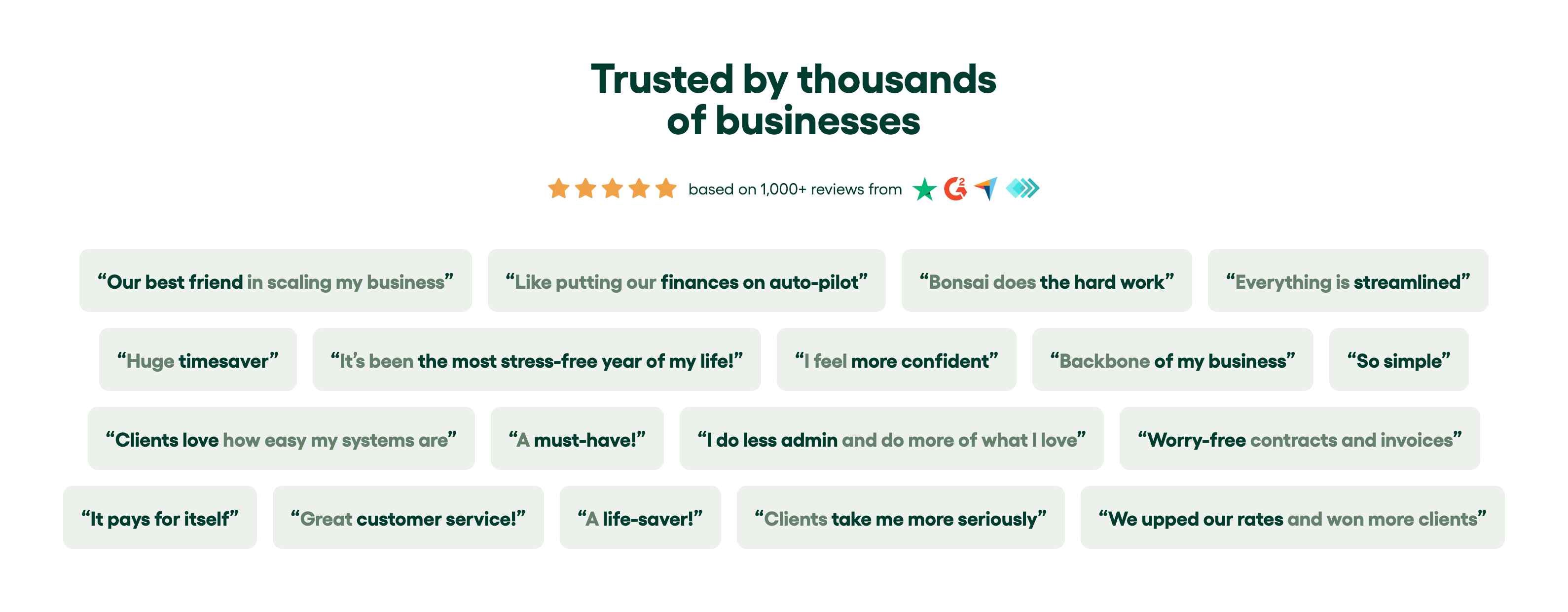This screenshot has height=612, width=1568.
Task: Click the "Huge timesaver" review tile
Action: 198,360
